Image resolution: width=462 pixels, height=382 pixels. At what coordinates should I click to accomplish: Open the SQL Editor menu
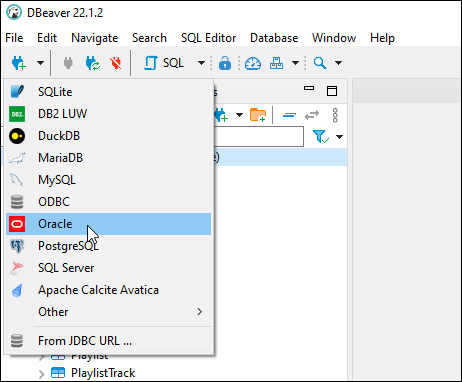coord(209,38)
